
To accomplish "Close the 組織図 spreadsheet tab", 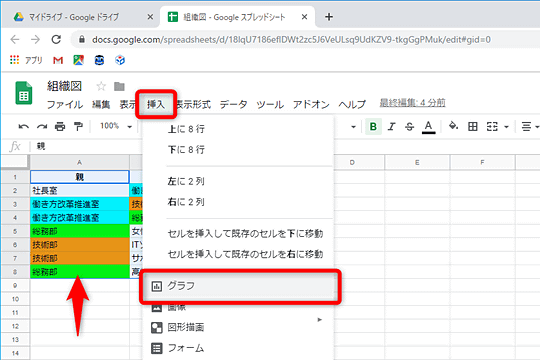I will [x=304, y=17].
